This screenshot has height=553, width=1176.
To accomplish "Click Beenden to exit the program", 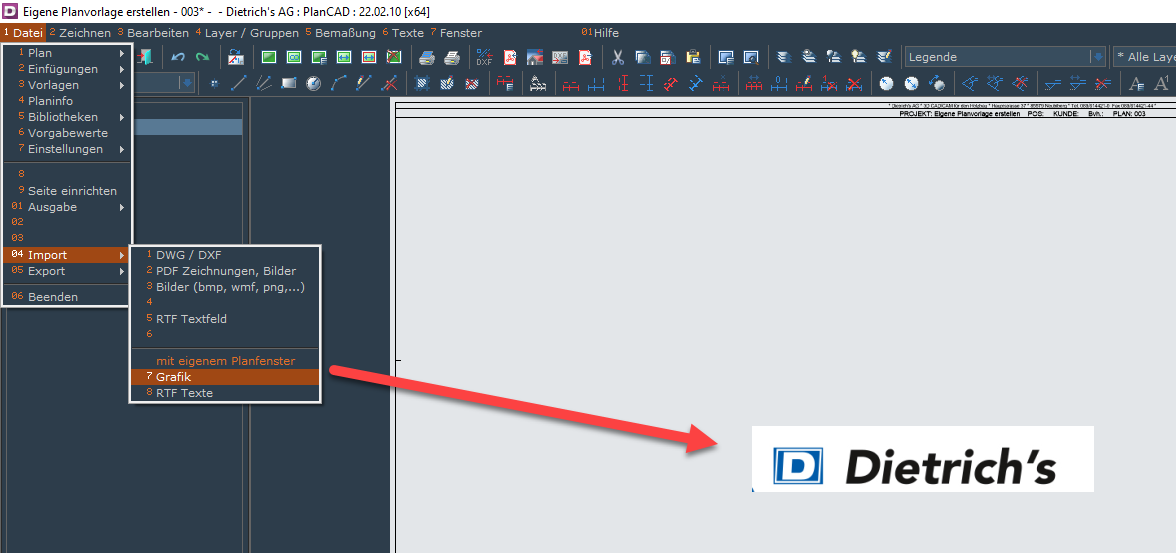I will (52, 297).
